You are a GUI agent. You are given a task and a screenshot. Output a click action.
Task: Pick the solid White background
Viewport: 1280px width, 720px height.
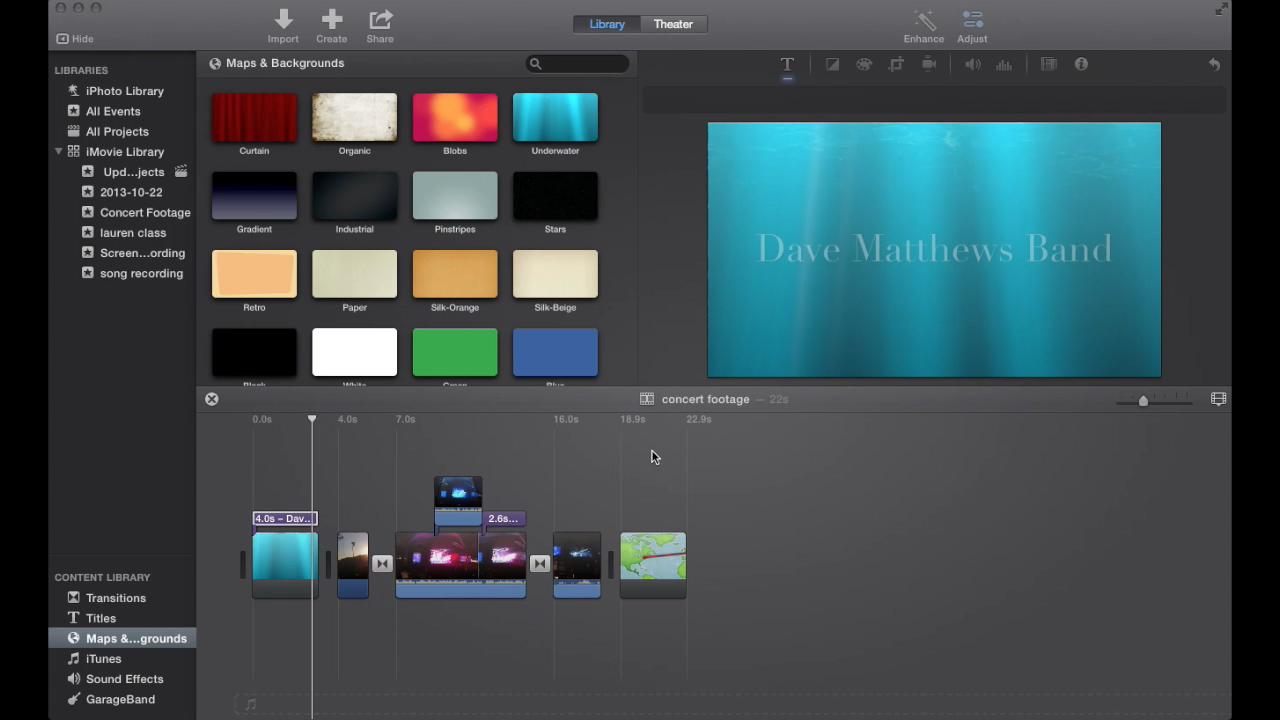354,352
